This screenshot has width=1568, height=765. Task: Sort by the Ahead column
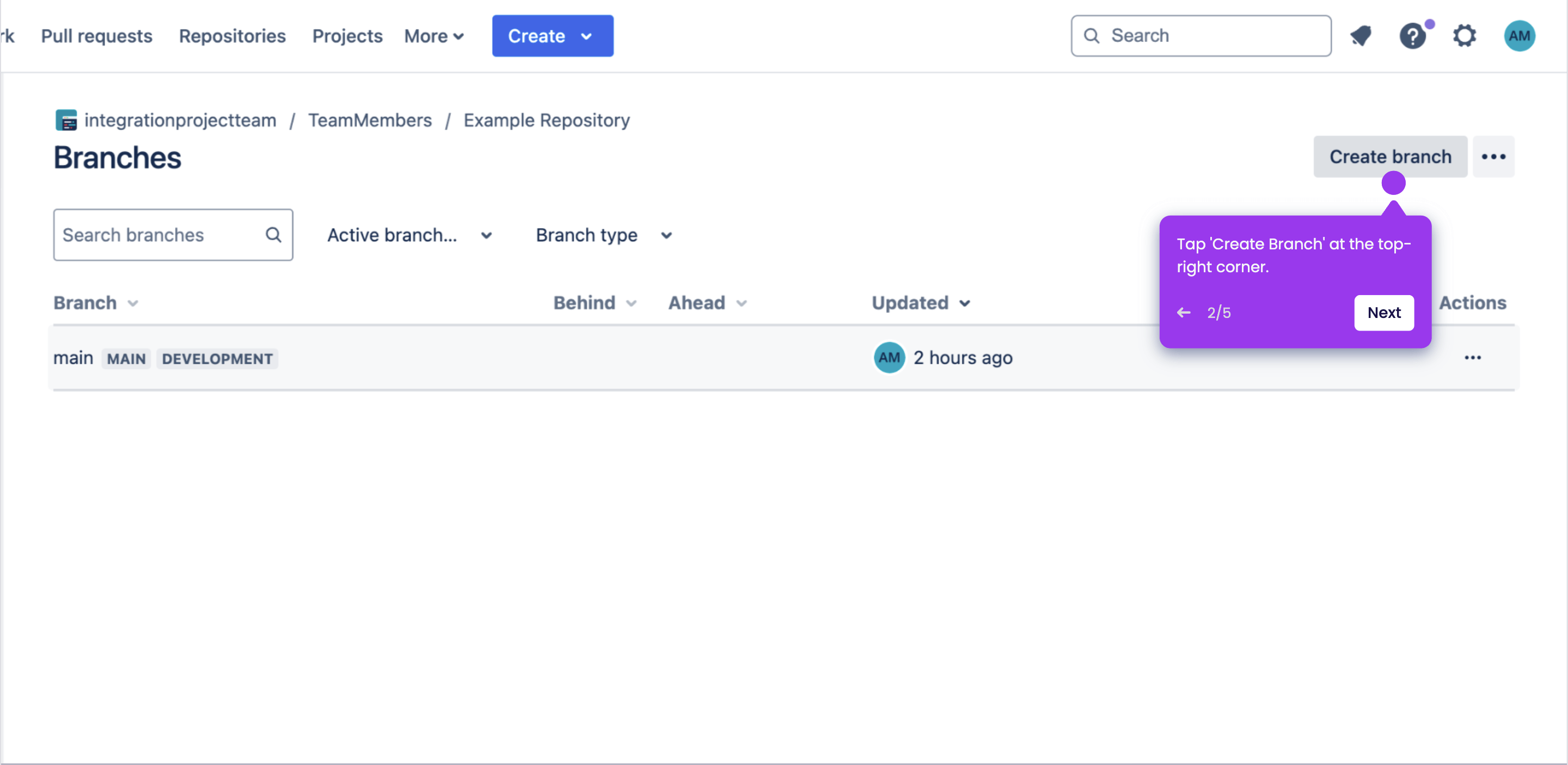(x=707, y=303)
